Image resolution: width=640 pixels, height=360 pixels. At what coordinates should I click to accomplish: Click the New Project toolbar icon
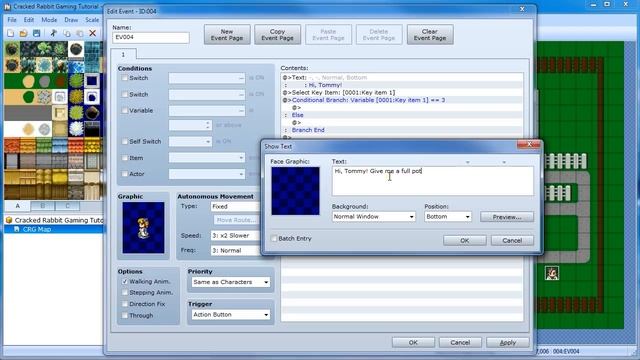pos(11,33)
